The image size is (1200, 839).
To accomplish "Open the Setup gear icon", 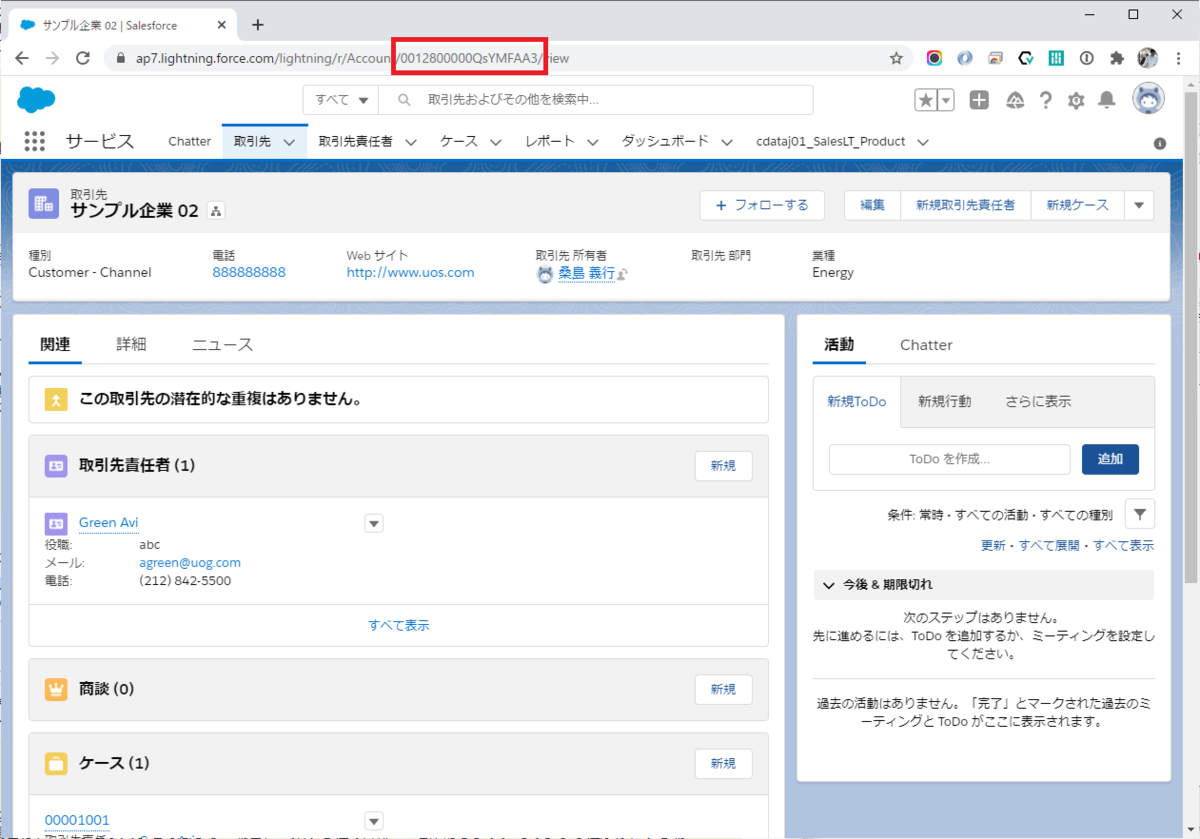I will [x=1076, y=100].
